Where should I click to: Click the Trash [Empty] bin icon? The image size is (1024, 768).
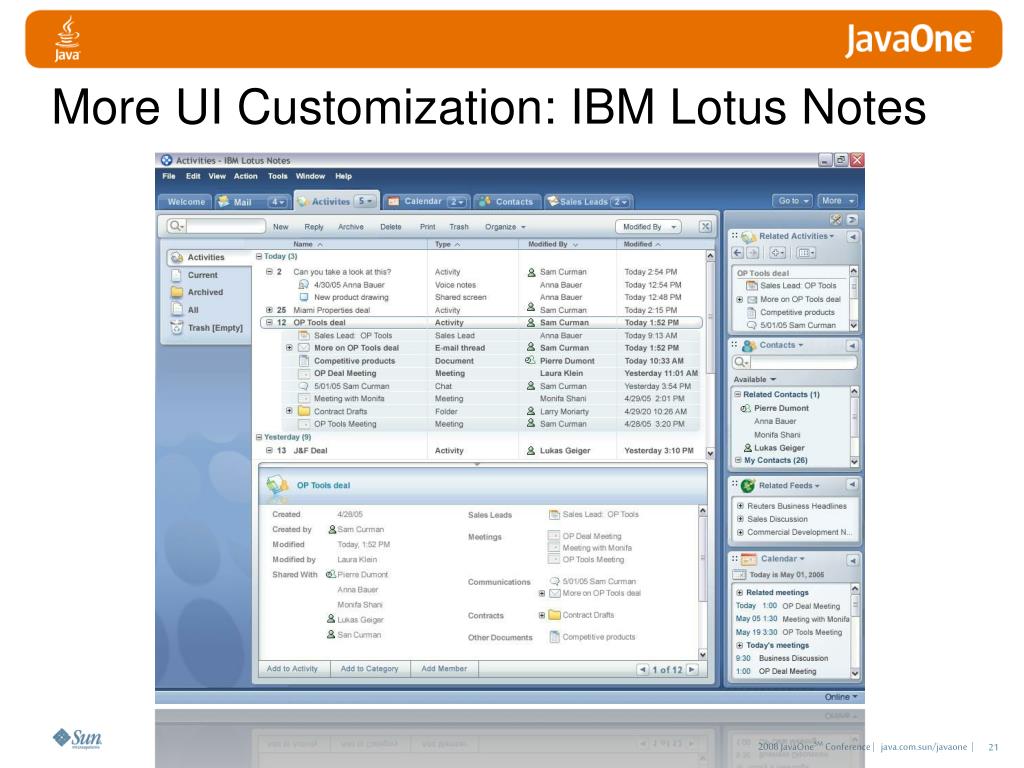pyautogui.click(x=176, y=328)
